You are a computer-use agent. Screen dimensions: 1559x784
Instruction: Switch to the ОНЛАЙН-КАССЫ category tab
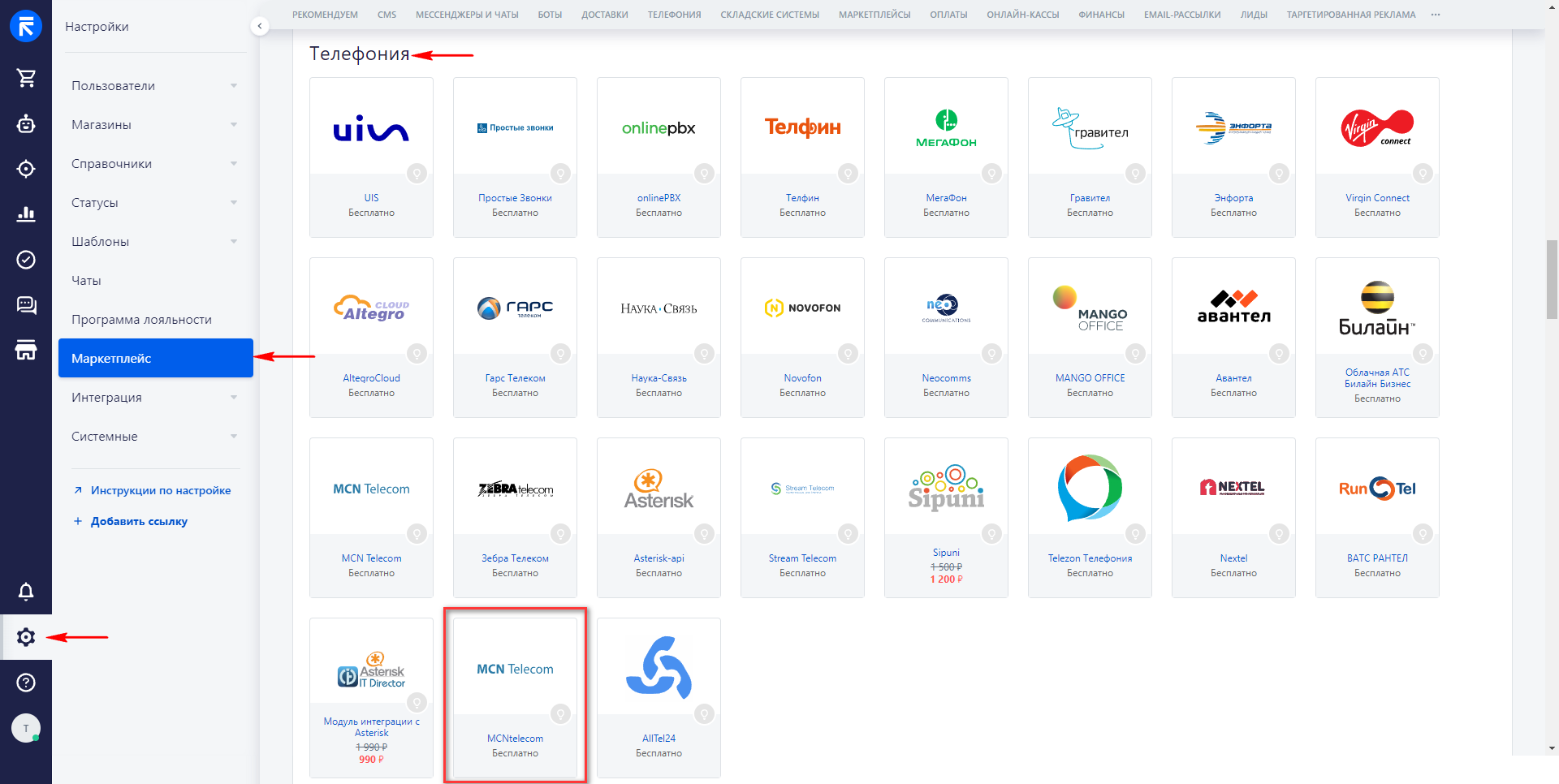coord(1022,15)
